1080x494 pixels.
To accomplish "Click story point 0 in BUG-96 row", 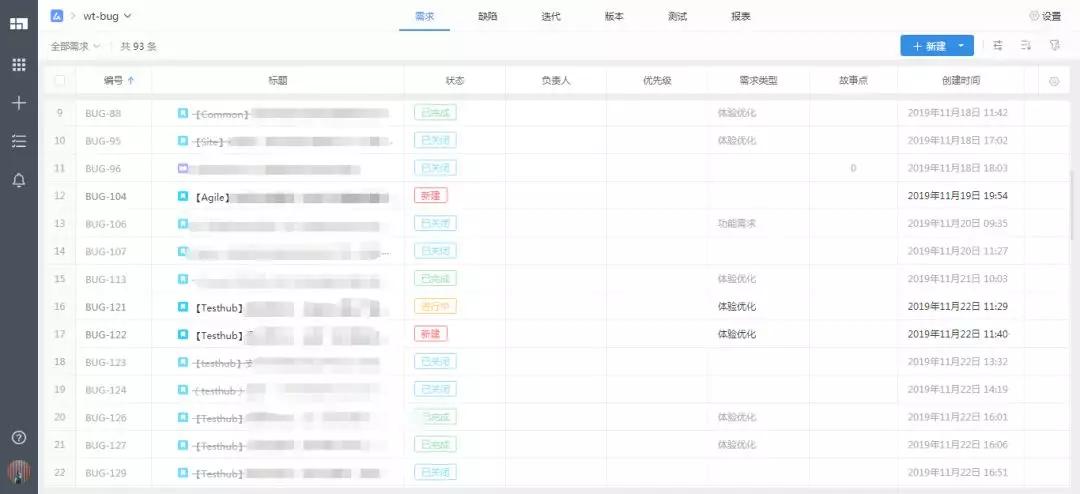I will click(853, 168).
